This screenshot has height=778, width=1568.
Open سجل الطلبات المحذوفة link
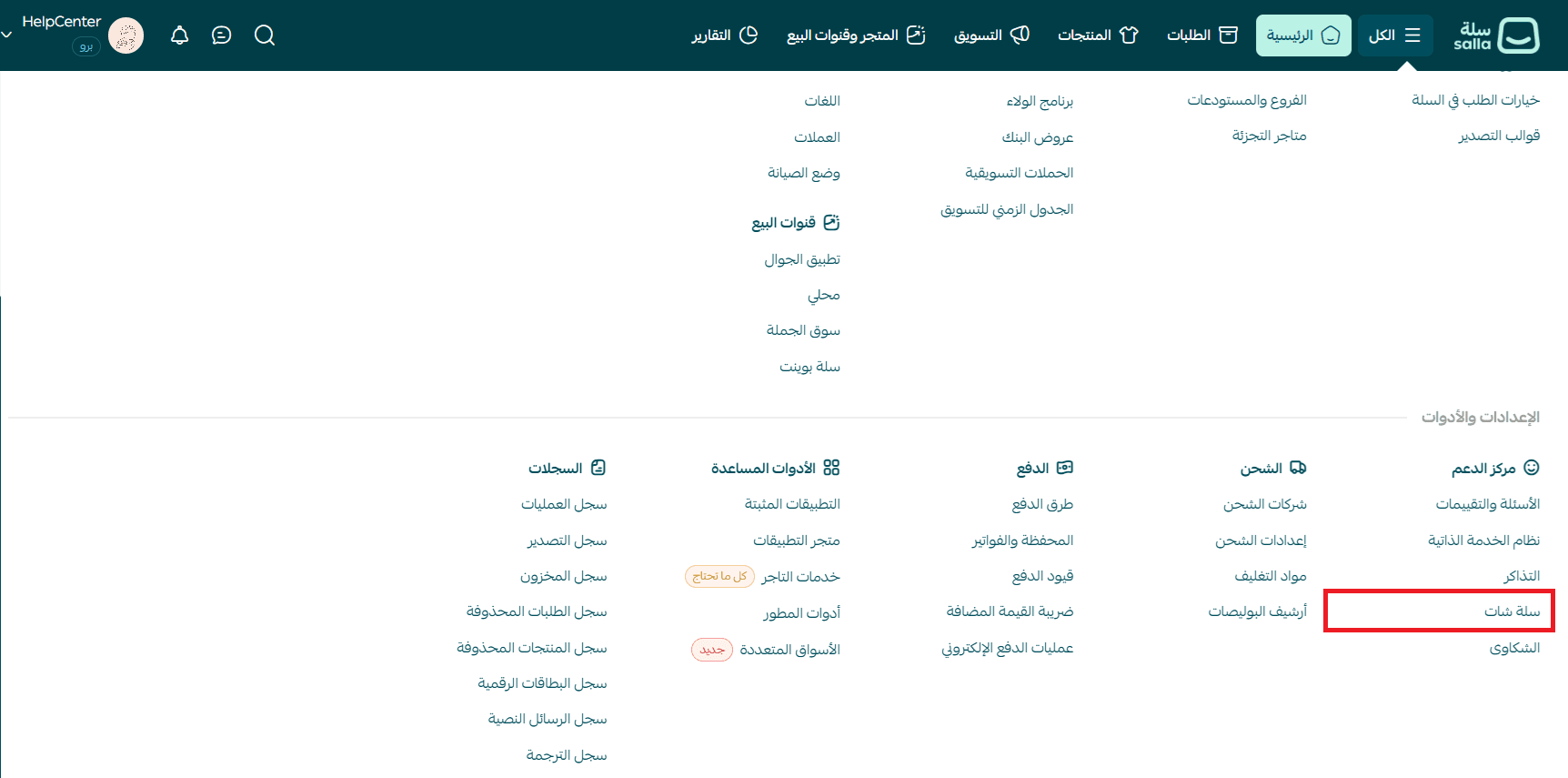pos(537,611)
